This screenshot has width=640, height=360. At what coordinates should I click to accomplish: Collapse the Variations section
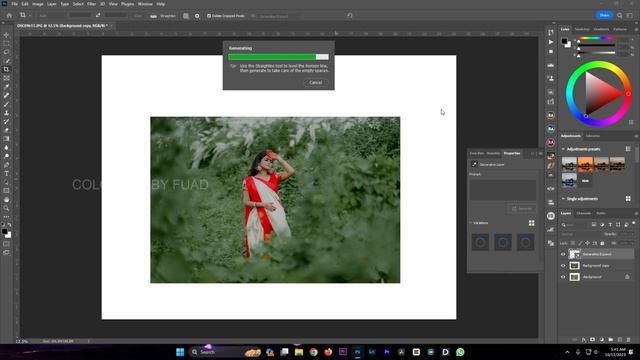click(471, 223)
